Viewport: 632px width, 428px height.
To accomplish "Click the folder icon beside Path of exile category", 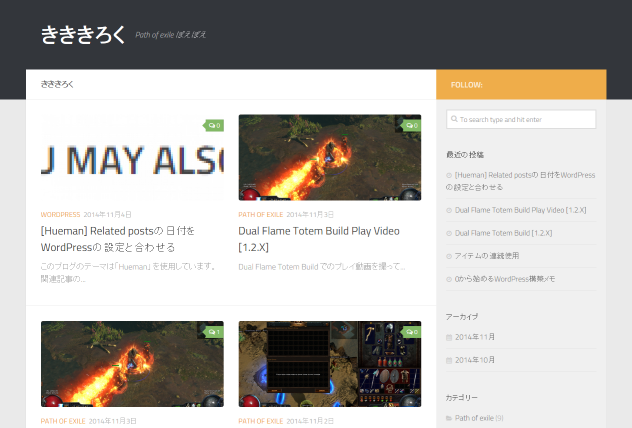I will [x=449, y=418].
